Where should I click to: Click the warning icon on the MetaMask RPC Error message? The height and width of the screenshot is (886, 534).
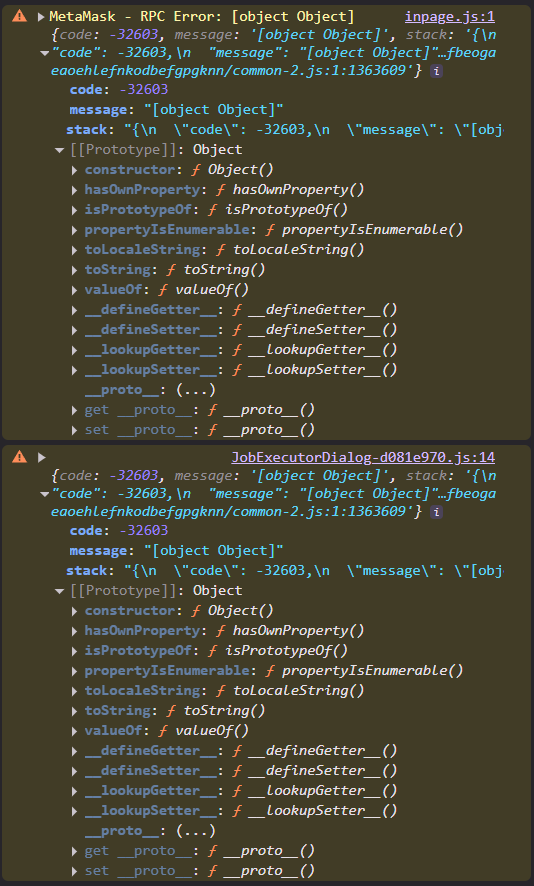(19, 16)
